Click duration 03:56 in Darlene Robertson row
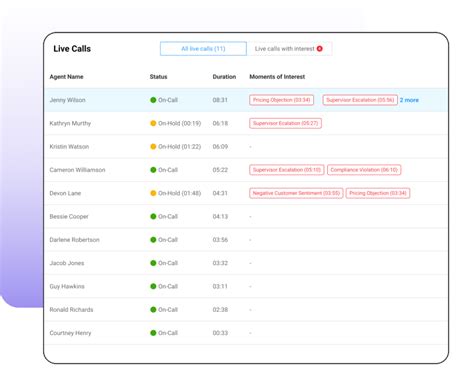 tap(220, 240)
